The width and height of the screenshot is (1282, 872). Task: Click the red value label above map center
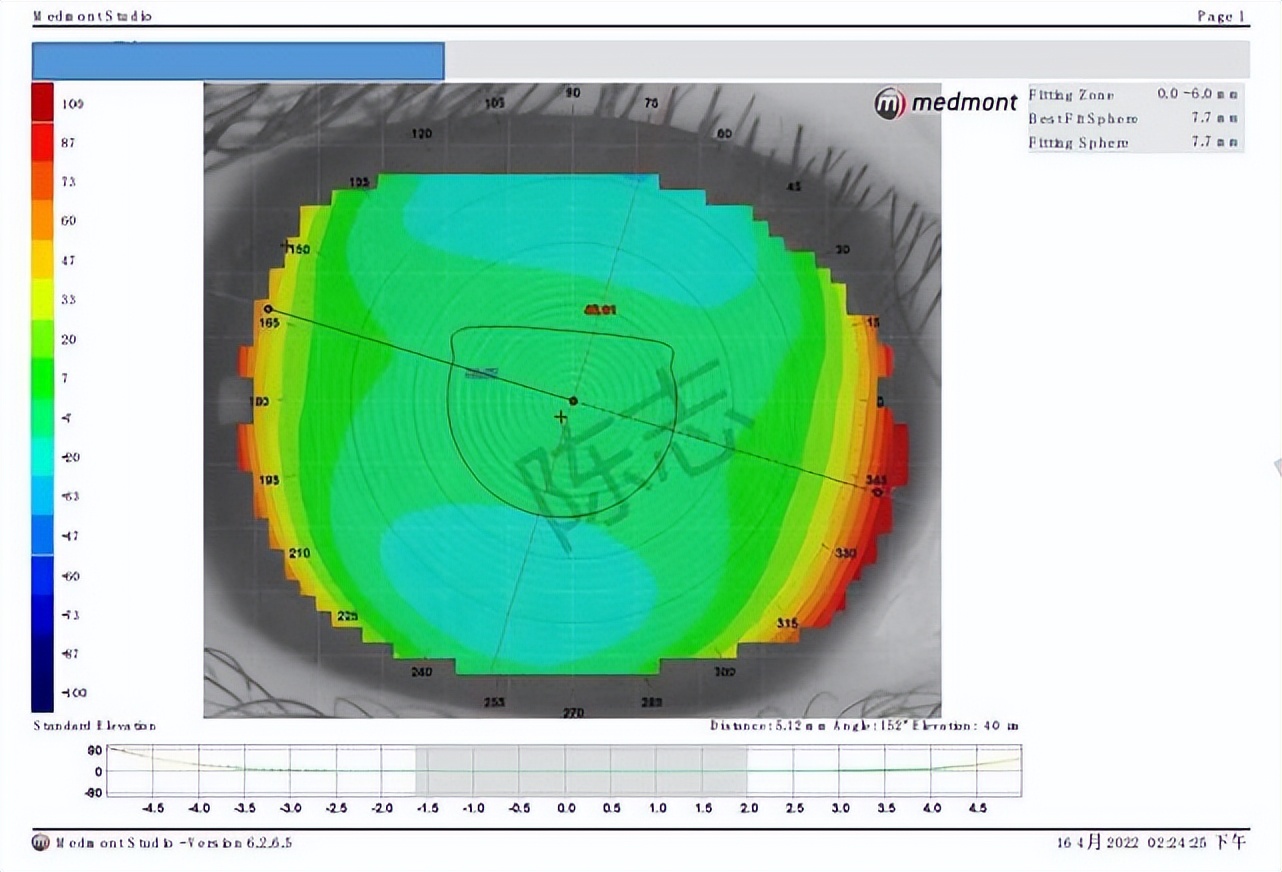point(600,310)
